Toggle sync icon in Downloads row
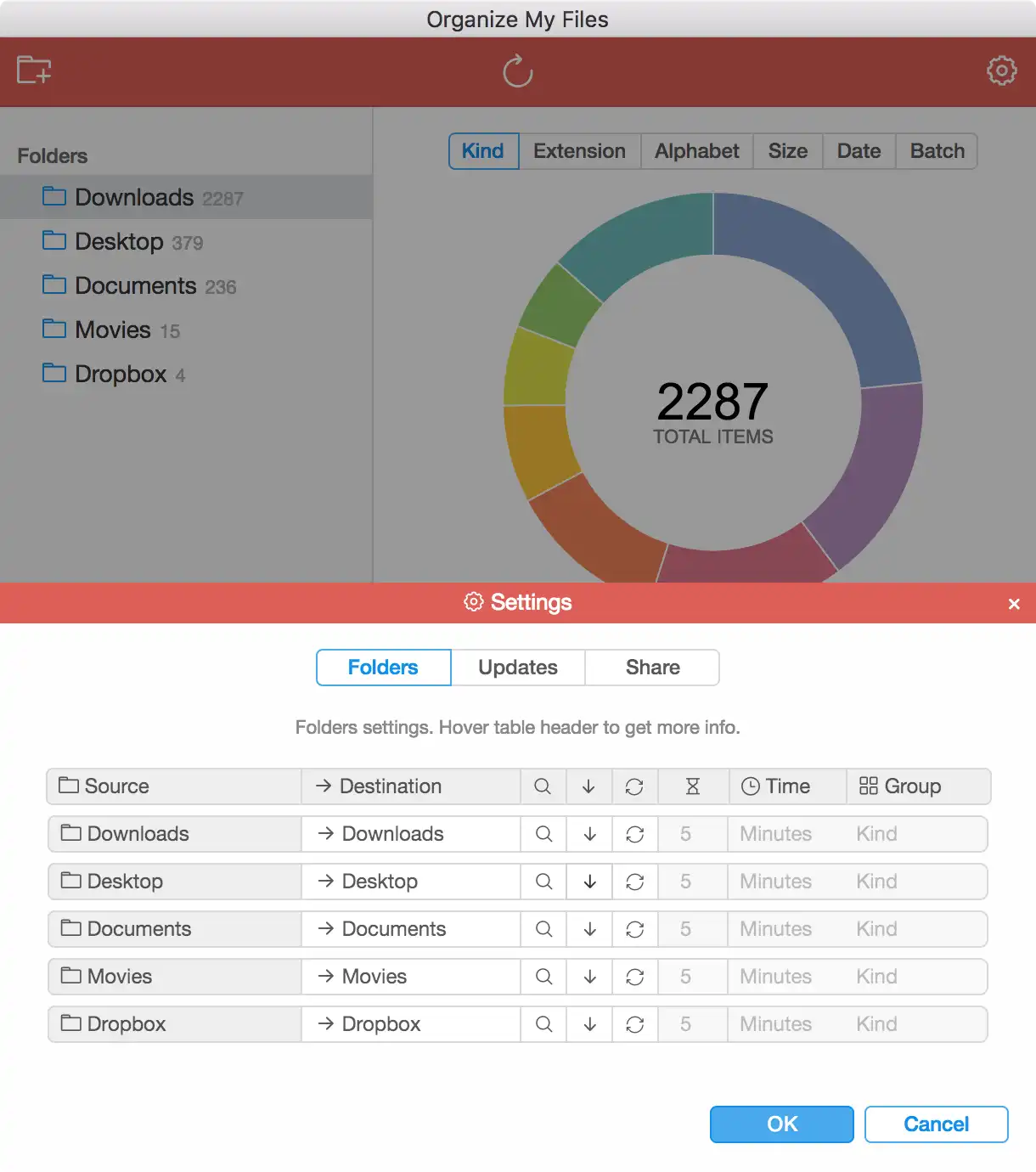Screen dimensions: 1036x1172 coord(635,834)
